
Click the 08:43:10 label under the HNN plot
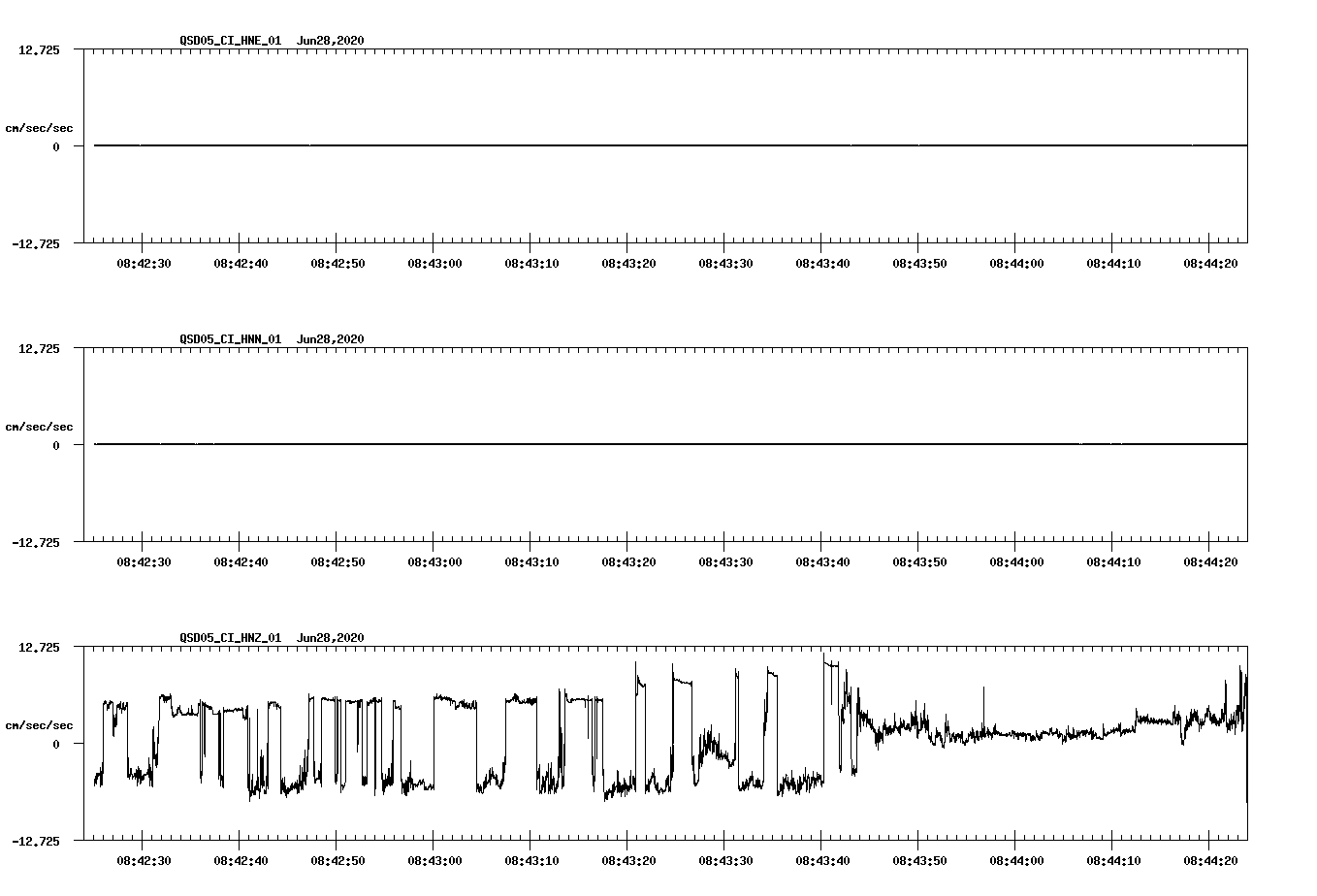531,562
